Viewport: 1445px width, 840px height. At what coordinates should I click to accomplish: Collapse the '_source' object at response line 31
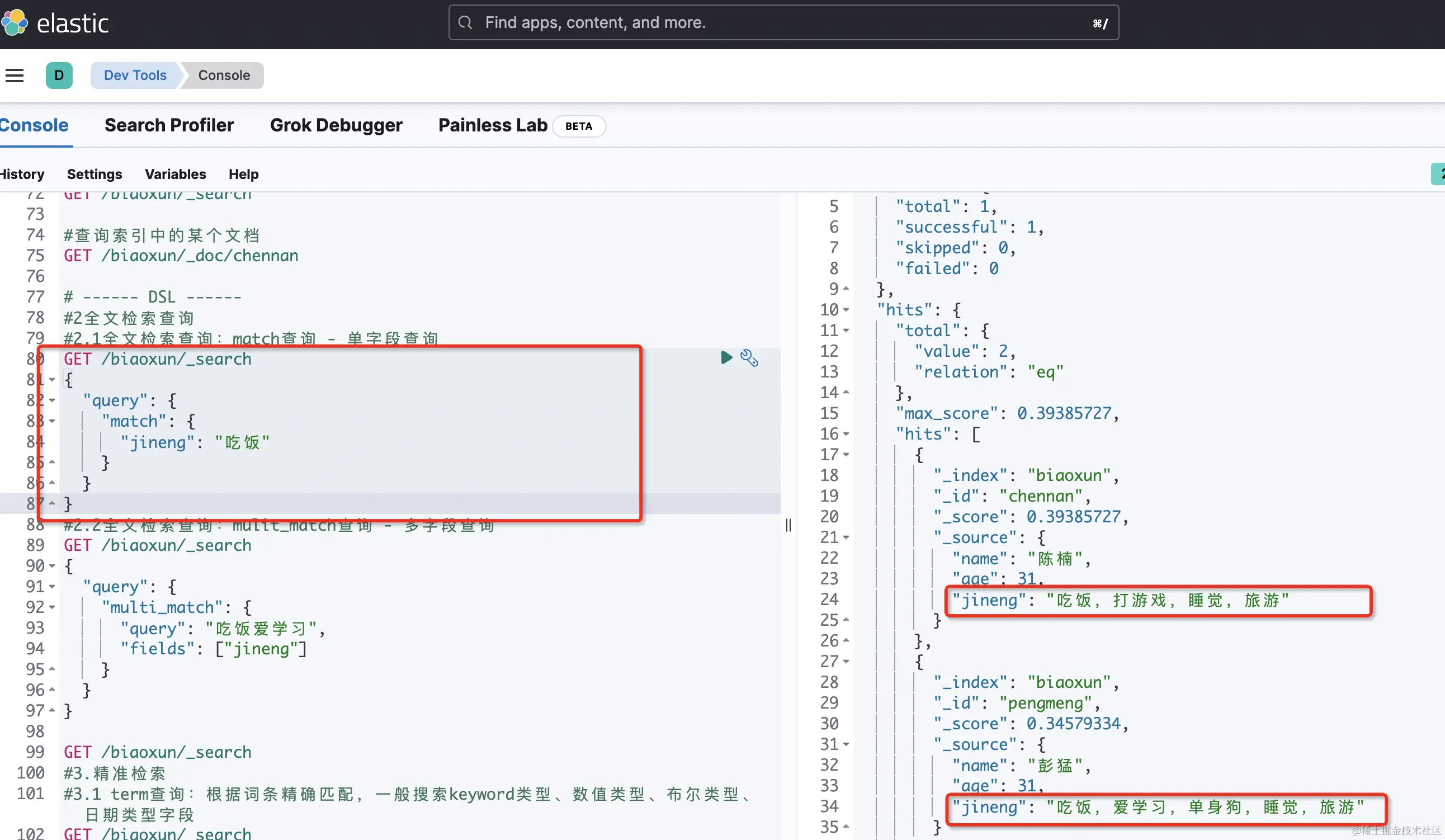(847, 744)
